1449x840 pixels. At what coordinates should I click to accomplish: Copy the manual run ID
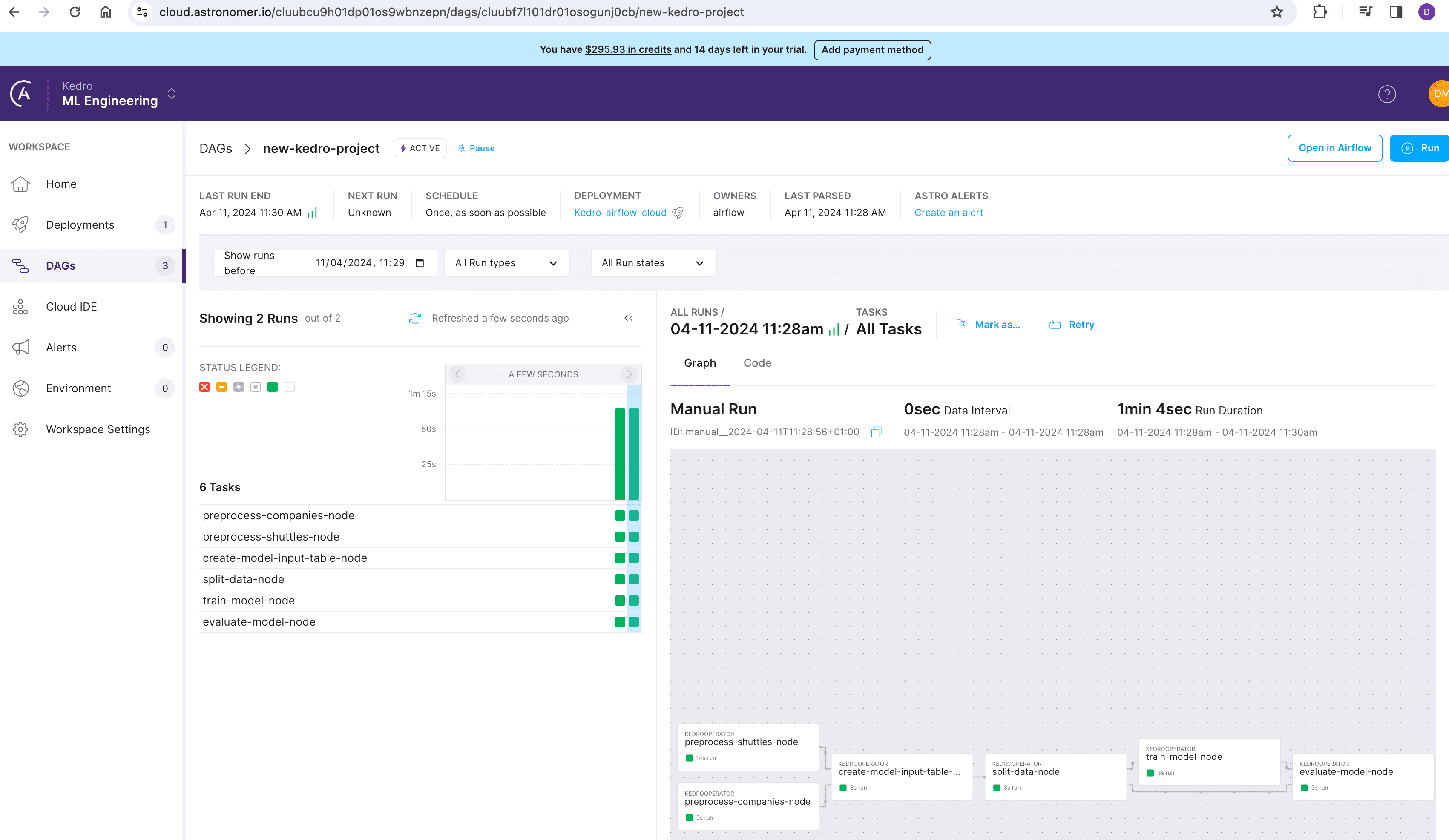(x=876, y=432)
